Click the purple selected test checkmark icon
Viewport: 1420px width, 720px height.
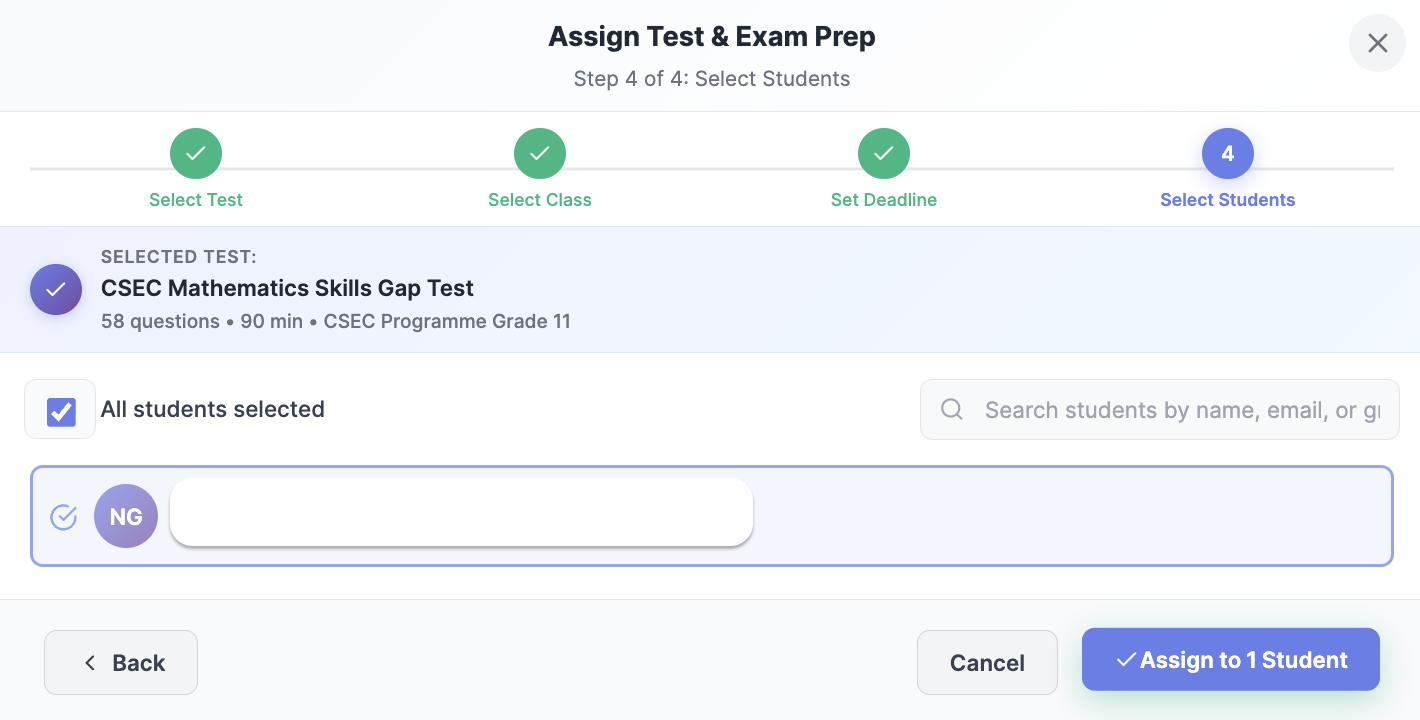pos(56,290)
